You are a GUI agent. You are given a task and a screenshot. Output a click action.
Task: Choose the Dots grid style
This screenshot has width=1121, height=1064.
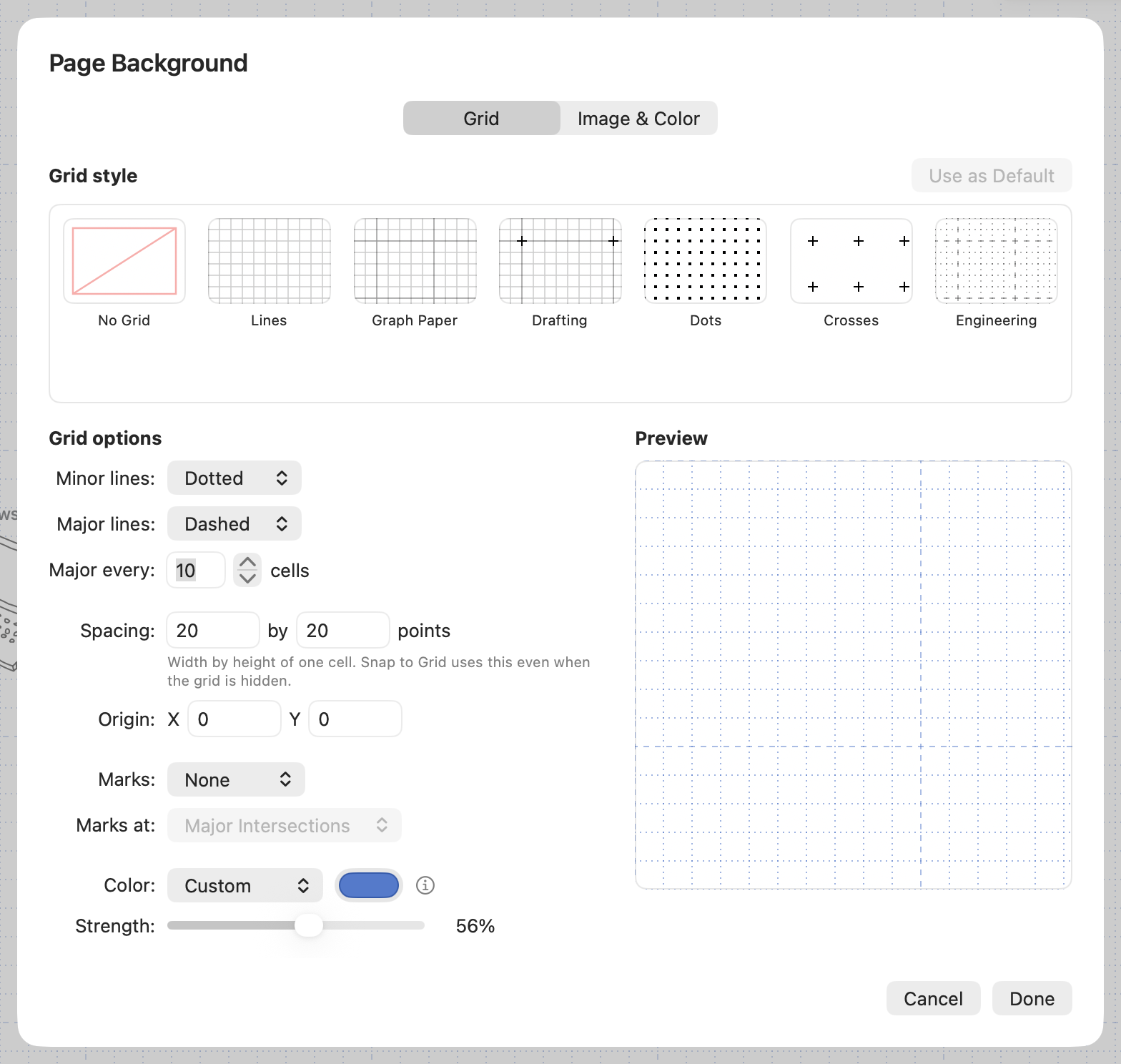(x=706, y=261)
